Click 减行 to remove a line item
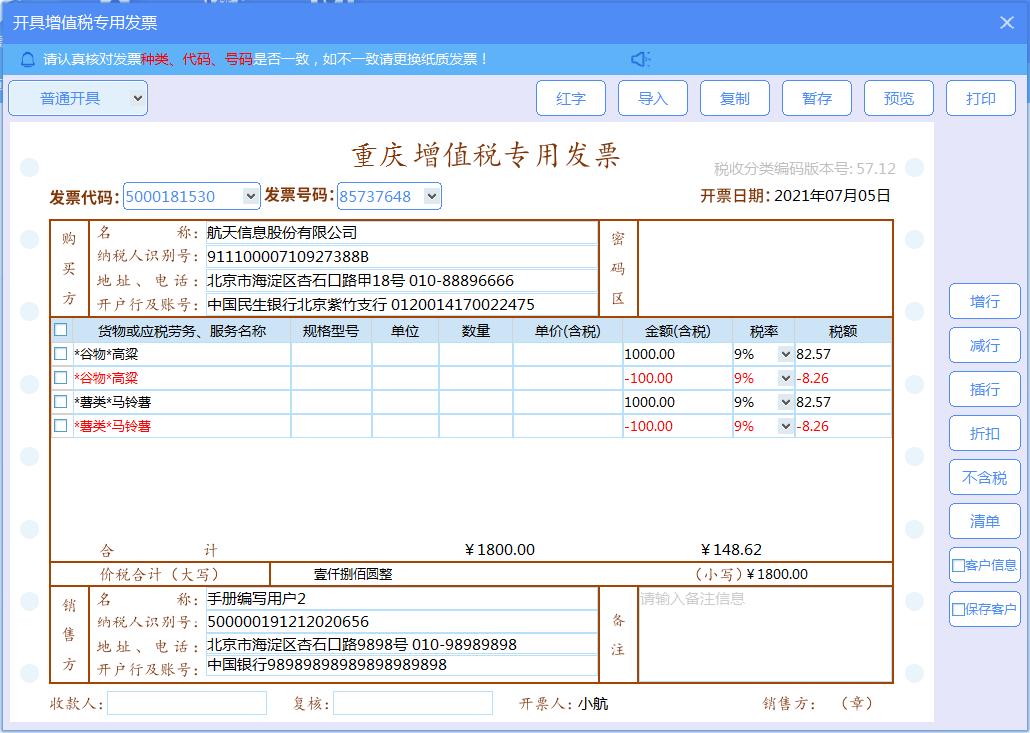The image size is (1030, 733). (984, 345)
